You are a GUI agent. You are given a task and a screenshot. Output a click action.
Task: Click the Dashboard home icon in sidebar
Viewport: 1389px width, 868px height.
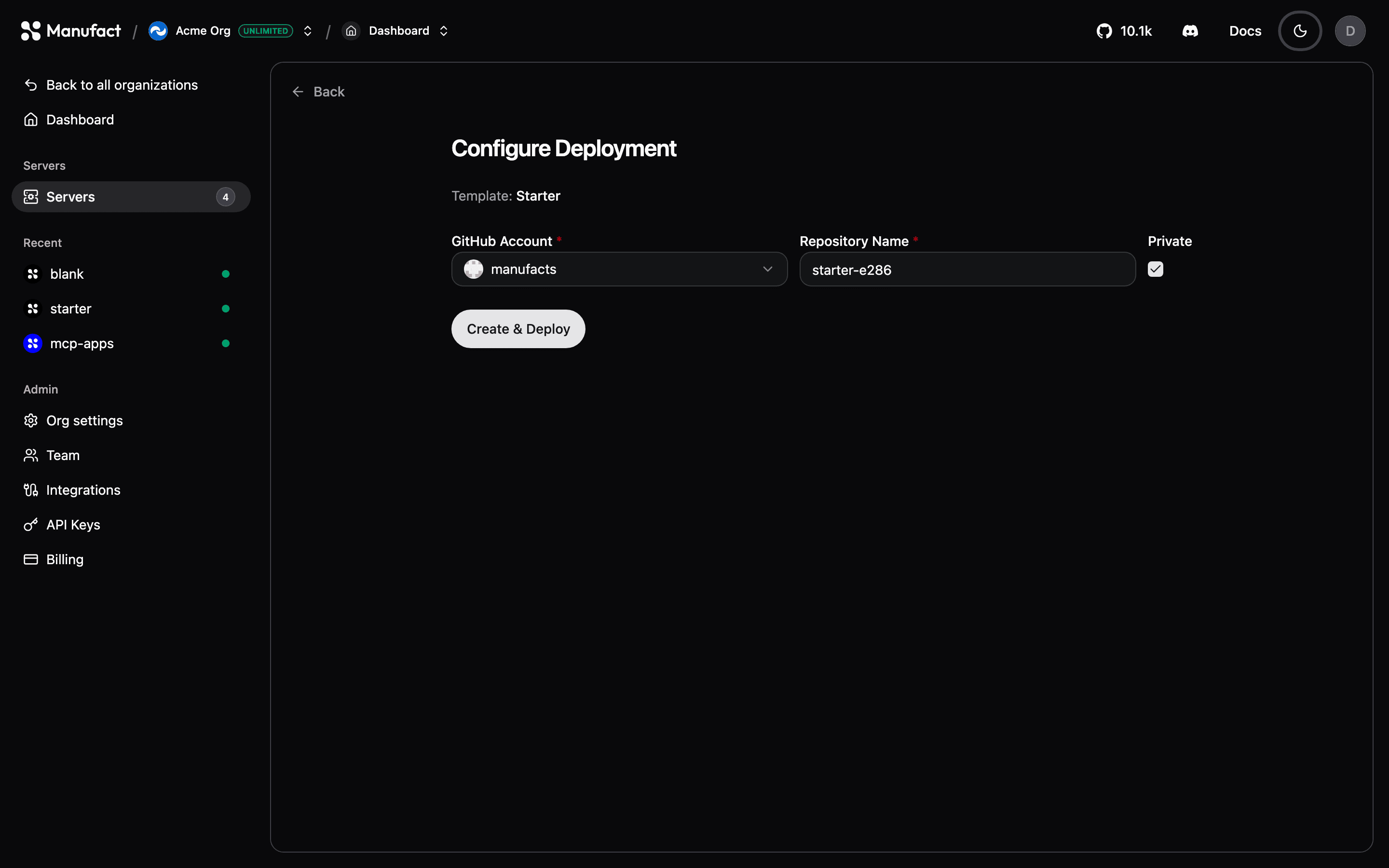31,120
